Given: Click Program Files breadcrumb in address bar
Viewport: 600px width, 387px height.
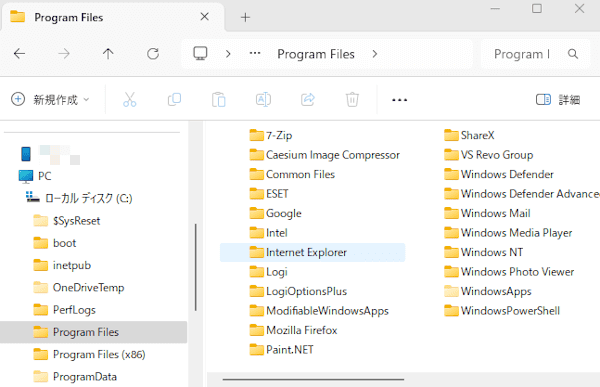Looking at the screenshot, I should (316, 54).
